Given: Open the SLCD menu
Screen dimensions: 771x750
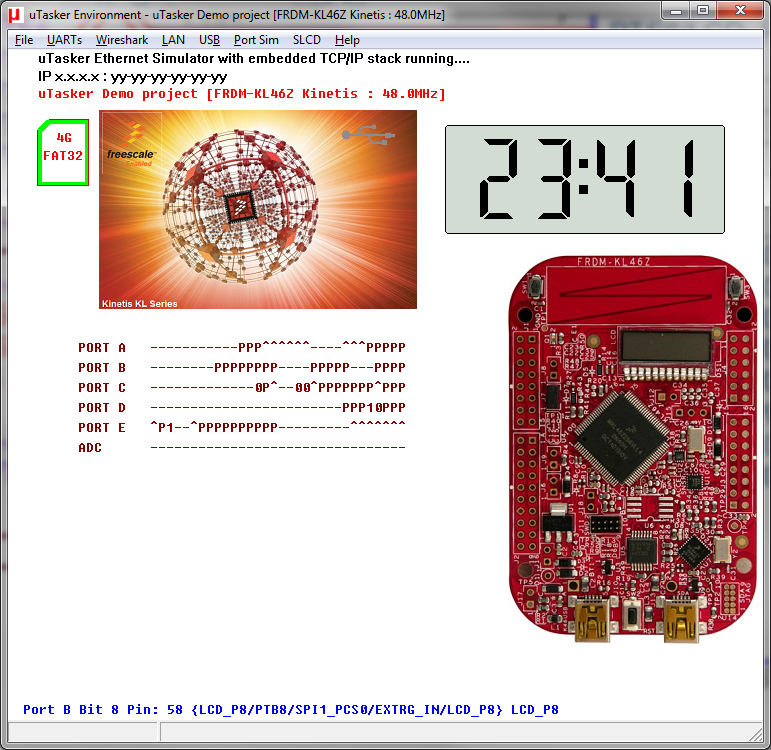Looking at the screenshot, I should [x=307, y=40].
